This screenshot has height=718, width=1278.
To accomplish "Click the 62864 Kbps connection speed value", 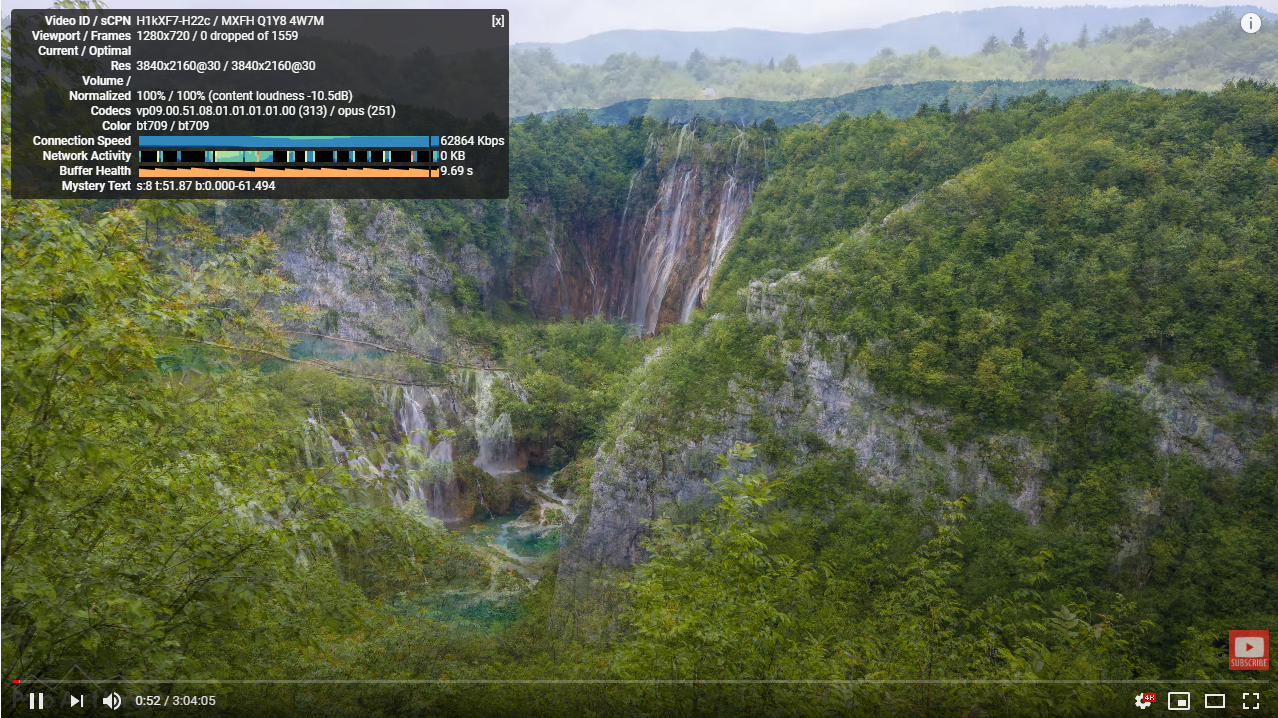I will tap(472, 141).
